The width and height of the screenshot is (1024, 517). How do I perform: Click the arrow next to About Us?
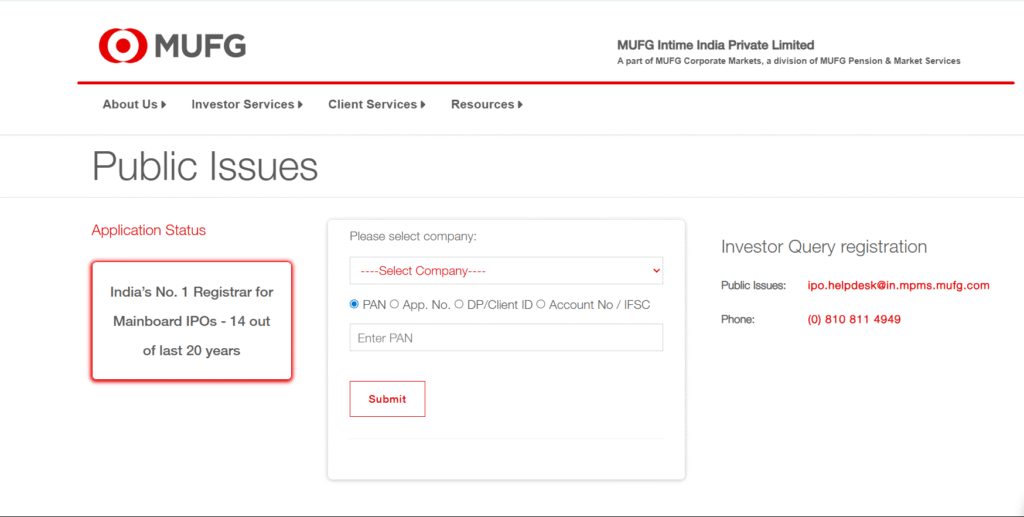[x=164, y=105]
